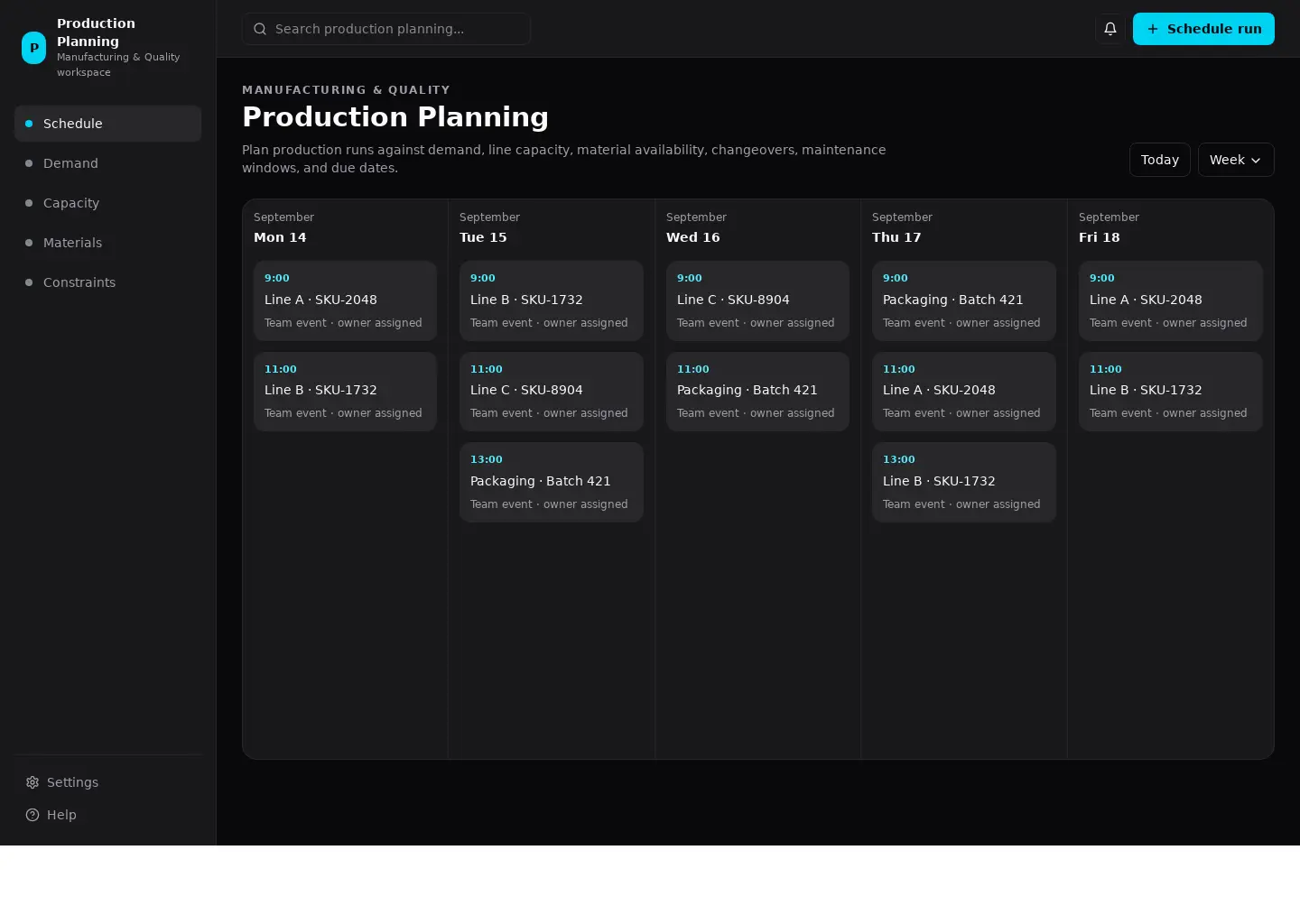The image size is (1300, 924).
Task: Go to Capacity in the sidebar
Action: (x=107, y=203)
